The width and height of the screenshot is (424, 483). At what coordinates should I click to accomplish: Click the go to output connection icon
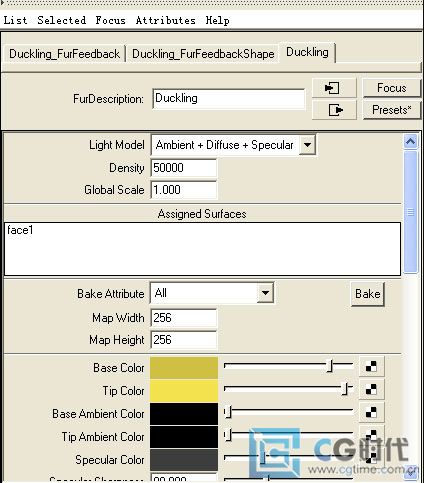[x=334, y=110]
